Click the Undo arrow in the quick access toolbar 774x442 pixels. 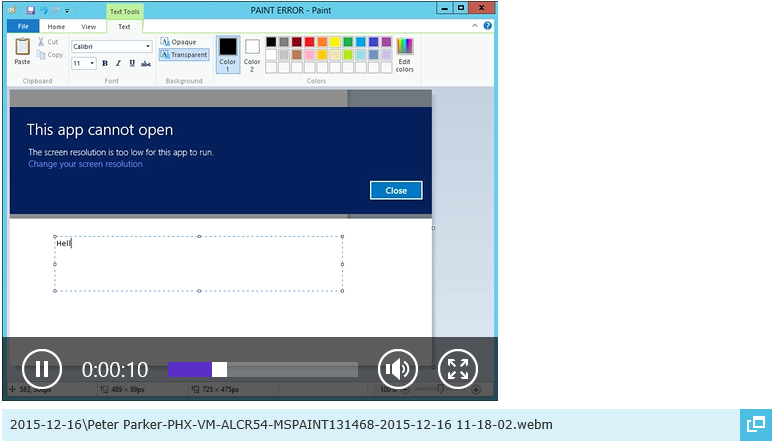tap(43, 10)
